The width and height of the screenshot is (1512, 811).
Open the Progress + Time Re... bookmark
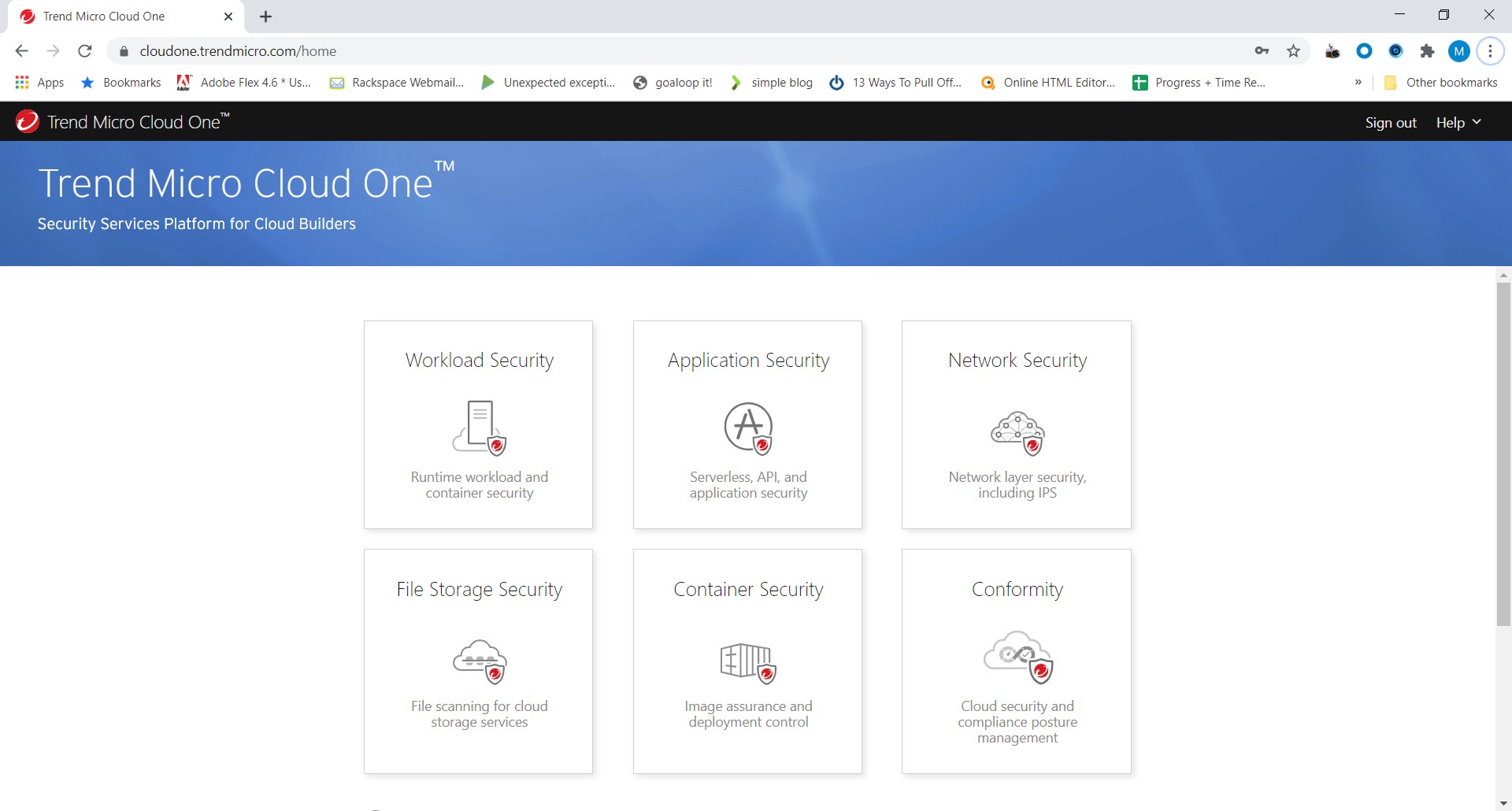click(1199, 83)
